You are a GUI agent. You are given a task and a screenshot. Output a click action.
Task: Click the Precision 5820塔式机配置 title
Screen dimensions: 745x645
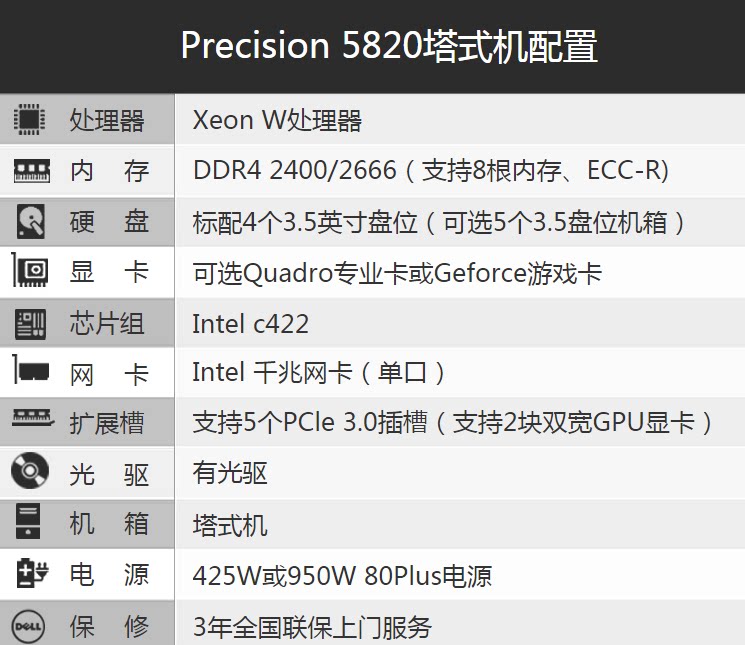(389, 46)
